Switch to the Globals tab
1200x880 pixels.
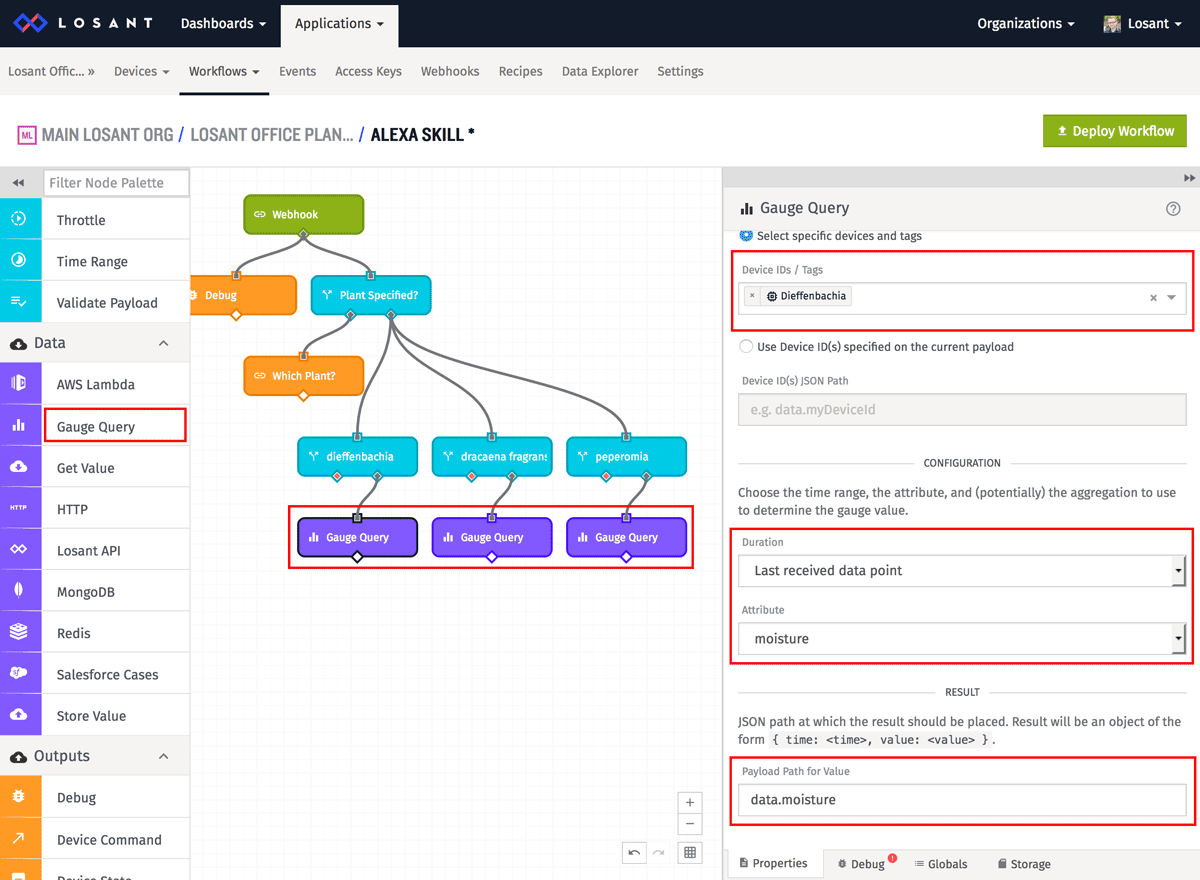pyautogui.click(x=941, y=863)
